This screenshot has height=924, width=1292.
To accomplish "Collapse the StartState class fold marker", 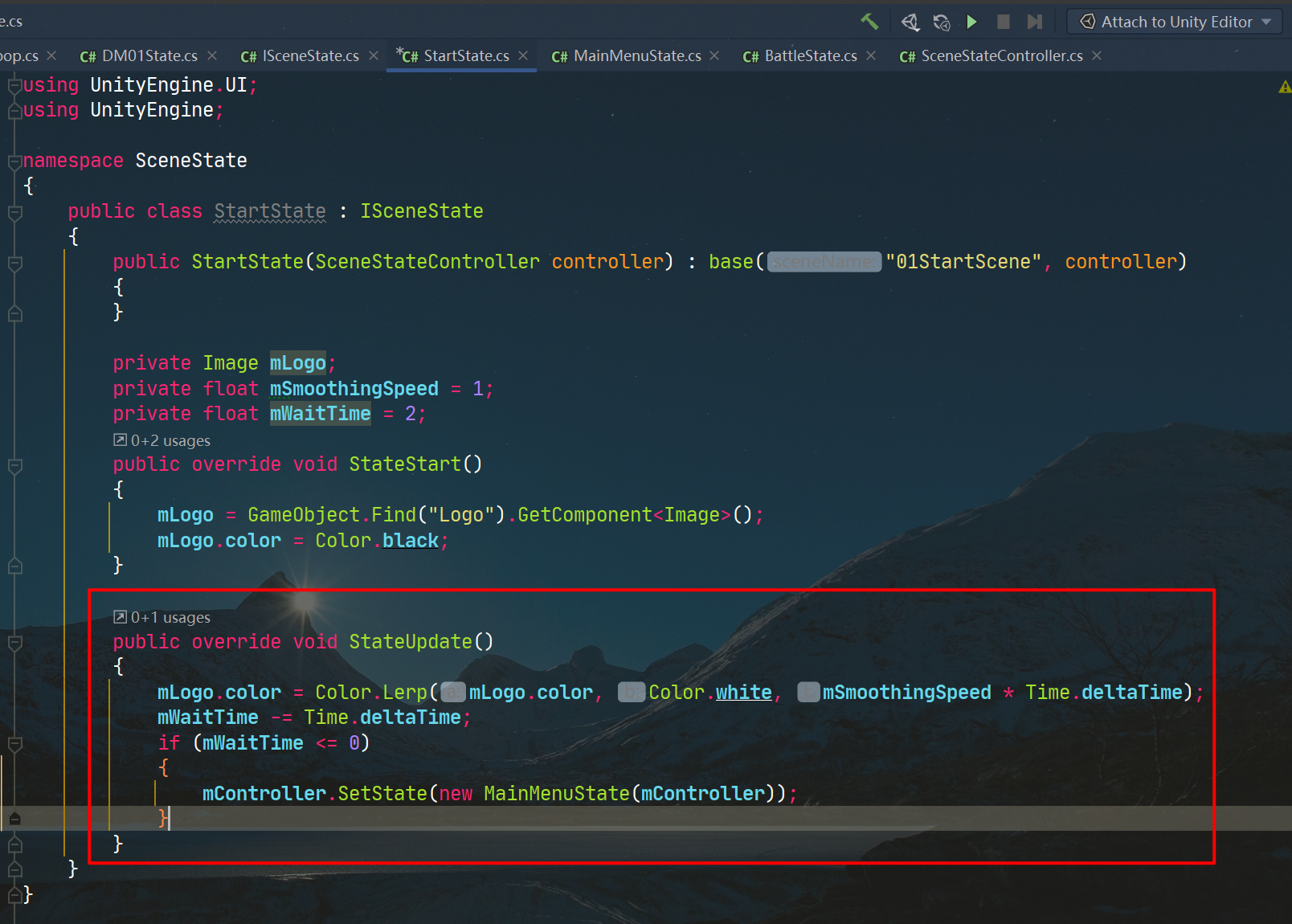I will 14,212.
